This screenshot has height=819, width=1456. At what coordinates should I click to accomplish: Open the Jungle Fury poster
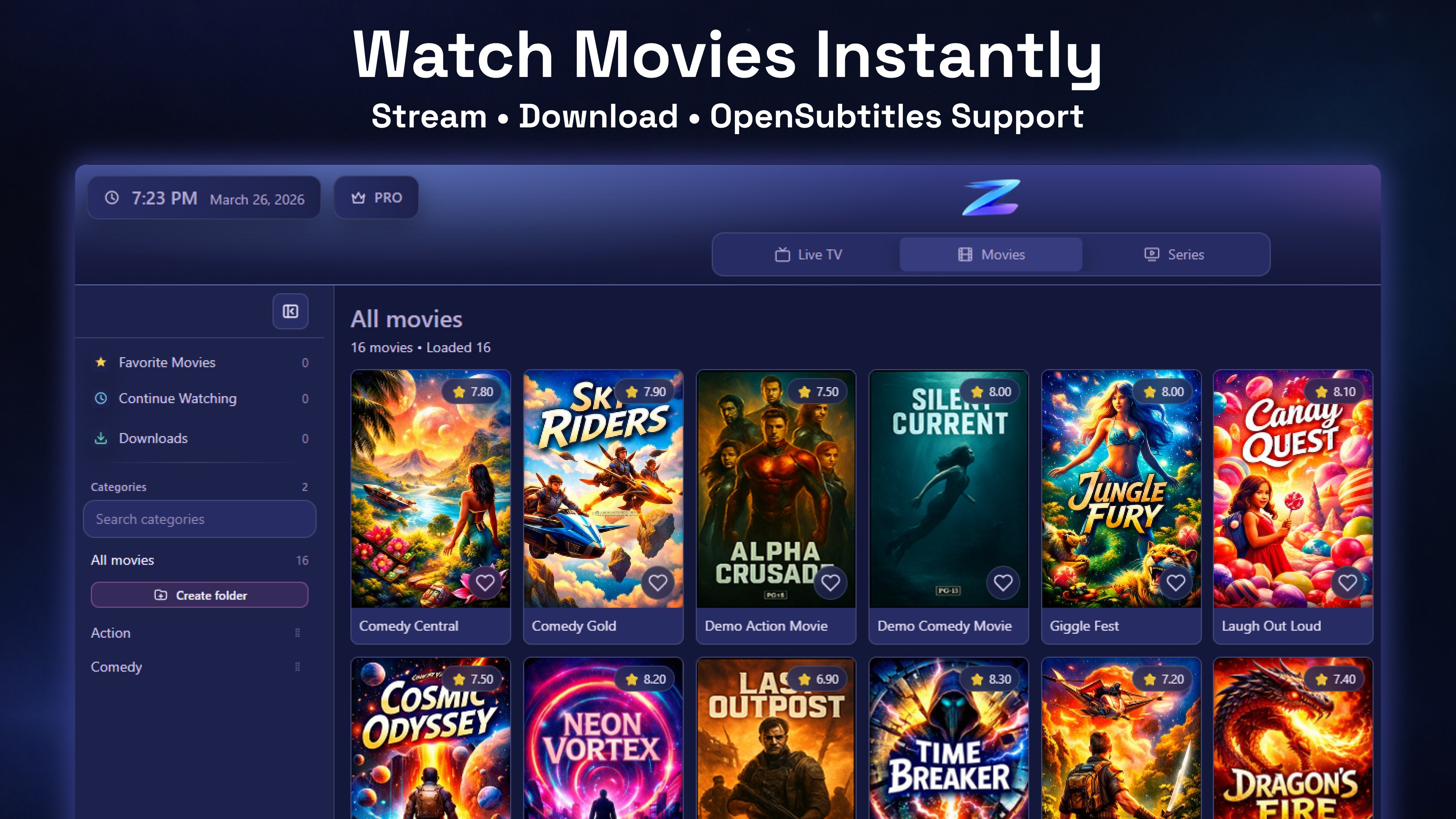click(x=1122, y=489)
